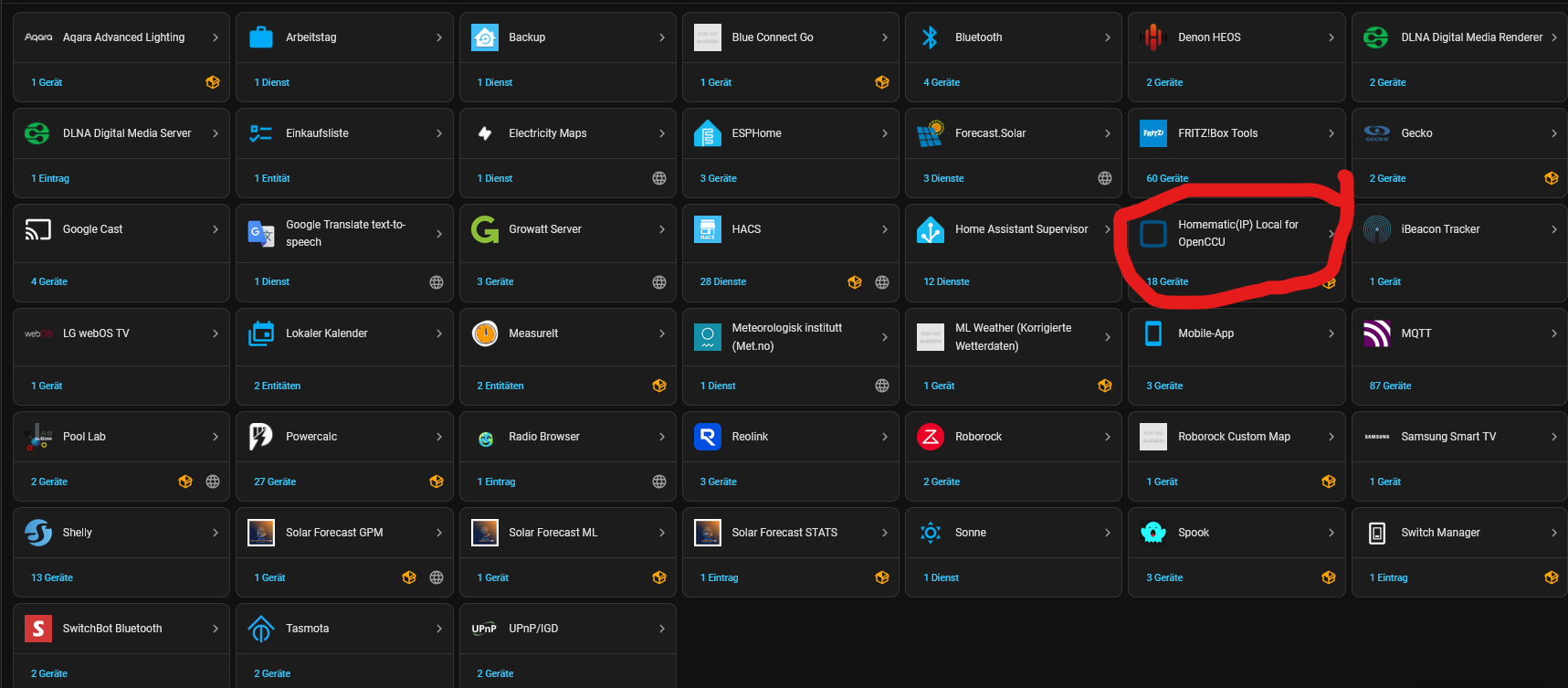Screen dimensions: 1568x688
Task: Open the Homematic(IP) Local for OpenCCU card
Action: coord(1237,253)
